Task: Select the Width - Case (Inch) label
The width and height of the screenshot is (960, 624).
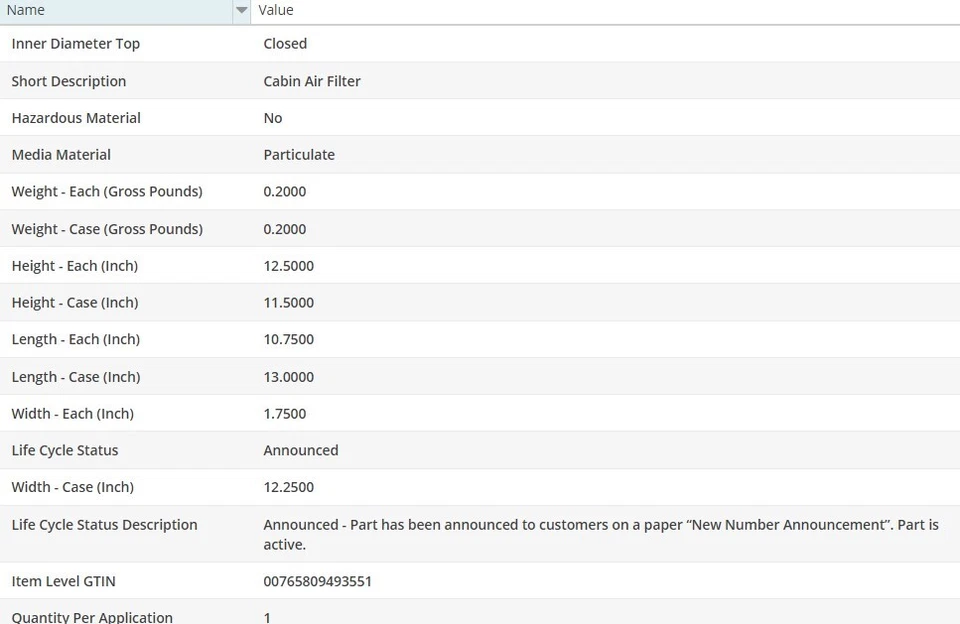Action: coord(73,487)
